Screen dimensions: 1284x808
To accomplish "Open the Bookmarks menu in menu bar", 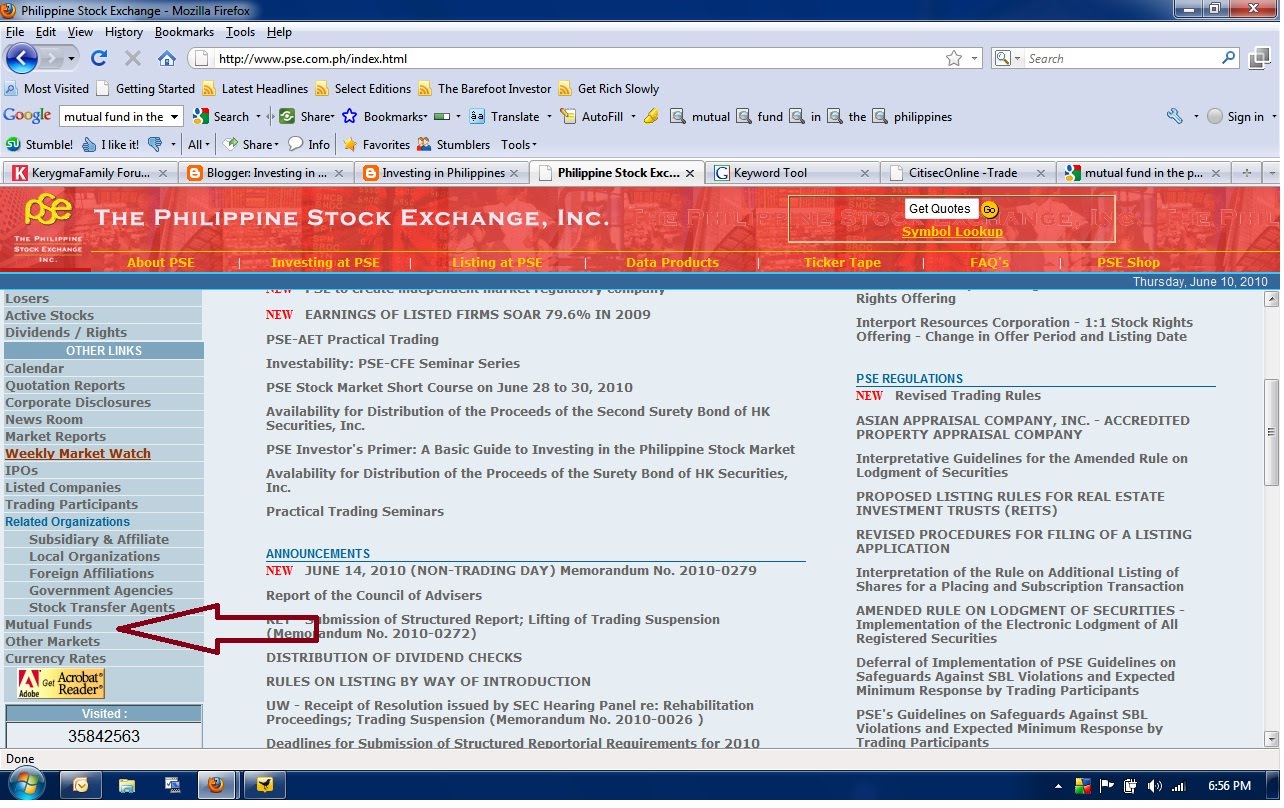I will tap(184, 32).
